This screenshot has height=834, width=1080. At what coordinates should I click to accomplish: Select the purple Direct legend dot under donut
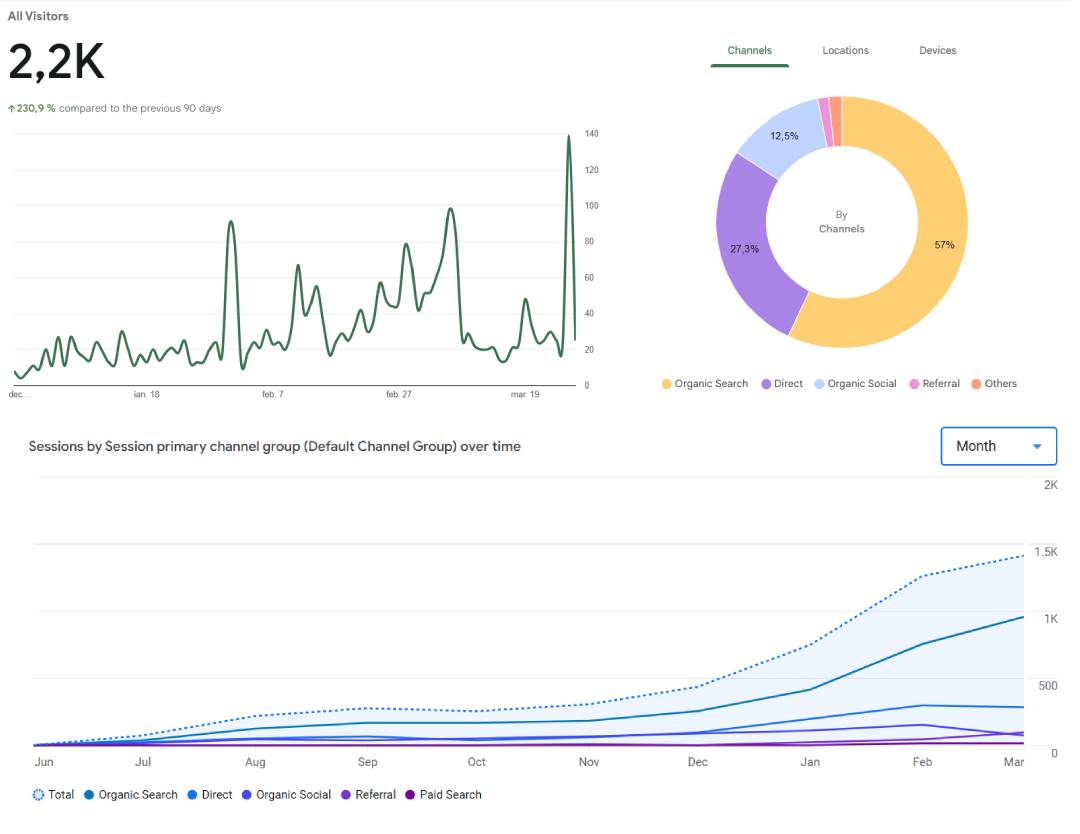click(766, 384)
